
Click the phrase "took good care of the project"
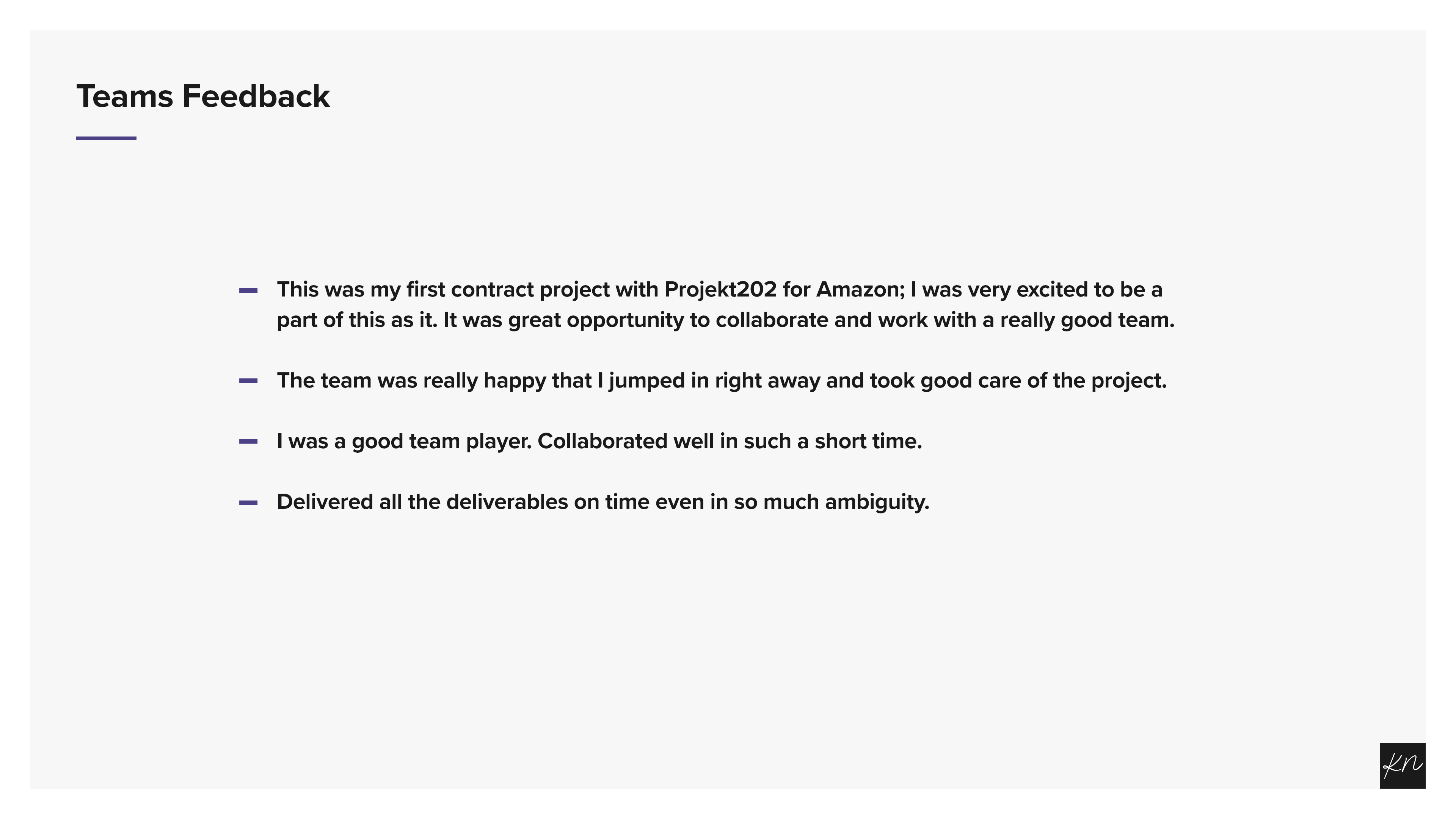click(1017, 381)
